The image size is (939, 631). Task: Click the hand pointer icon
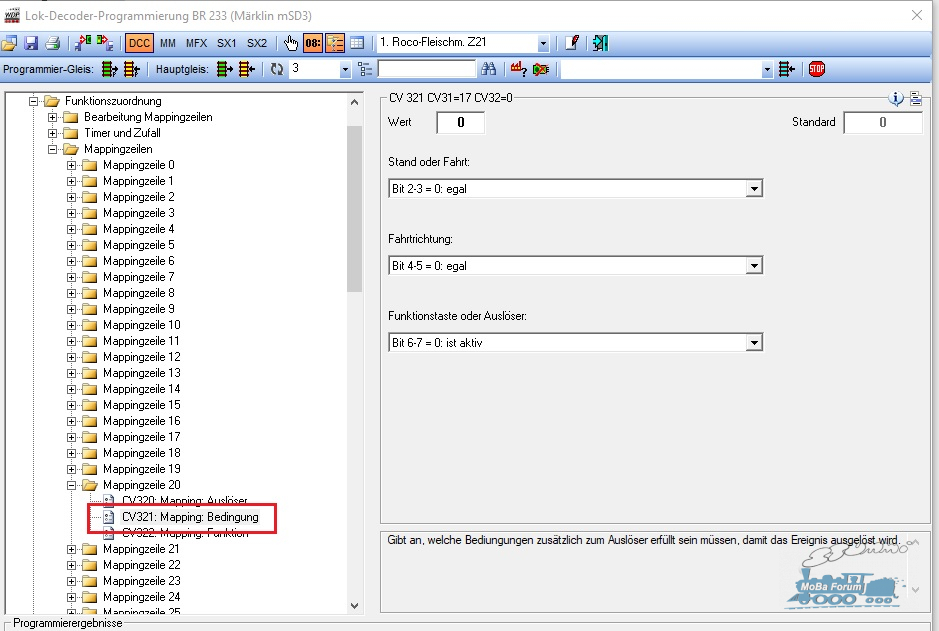coord(291,43)
